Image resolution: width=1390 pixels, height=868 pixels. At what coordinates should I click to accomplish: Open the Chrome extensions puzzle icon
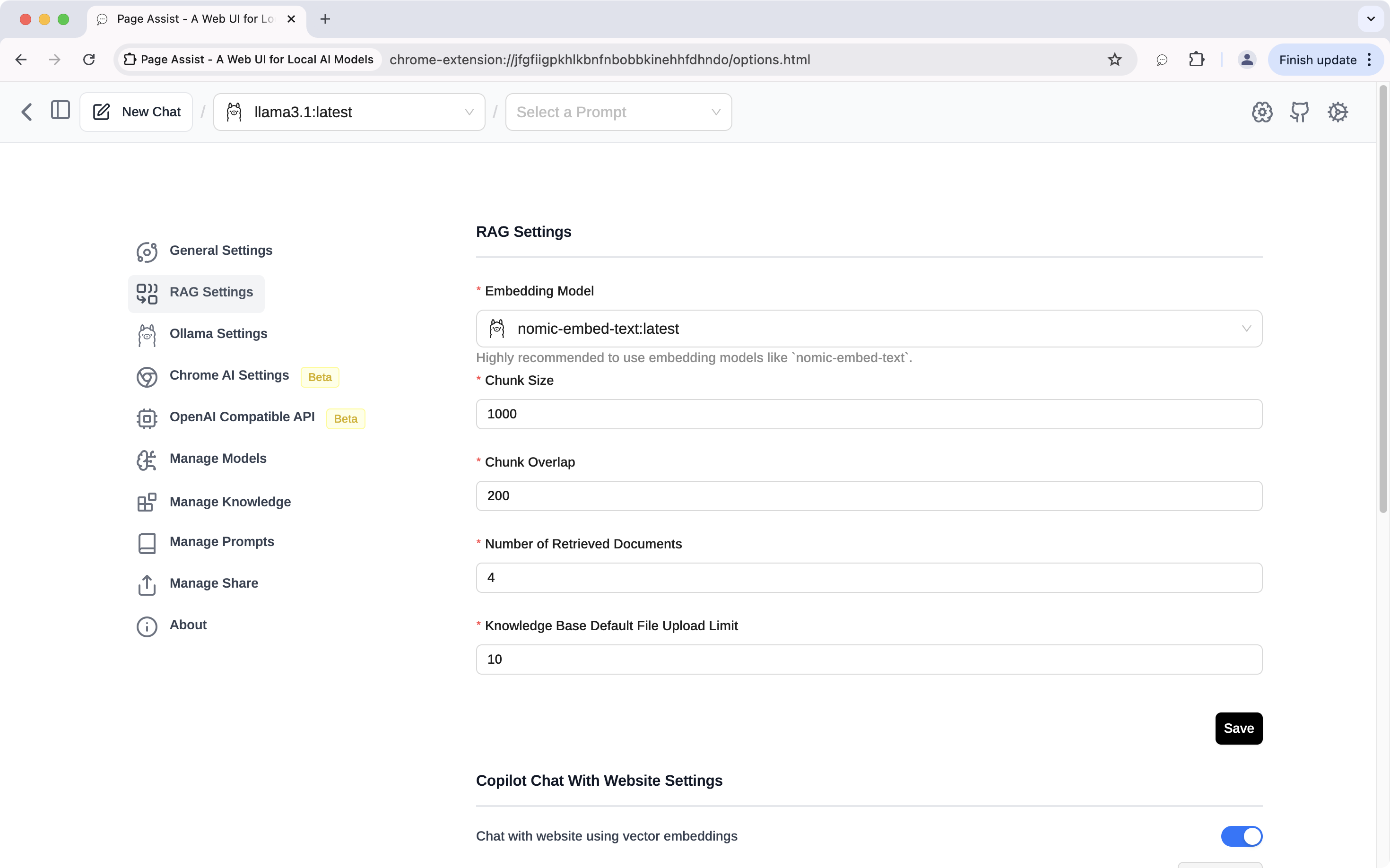(x=1197, y=60)
